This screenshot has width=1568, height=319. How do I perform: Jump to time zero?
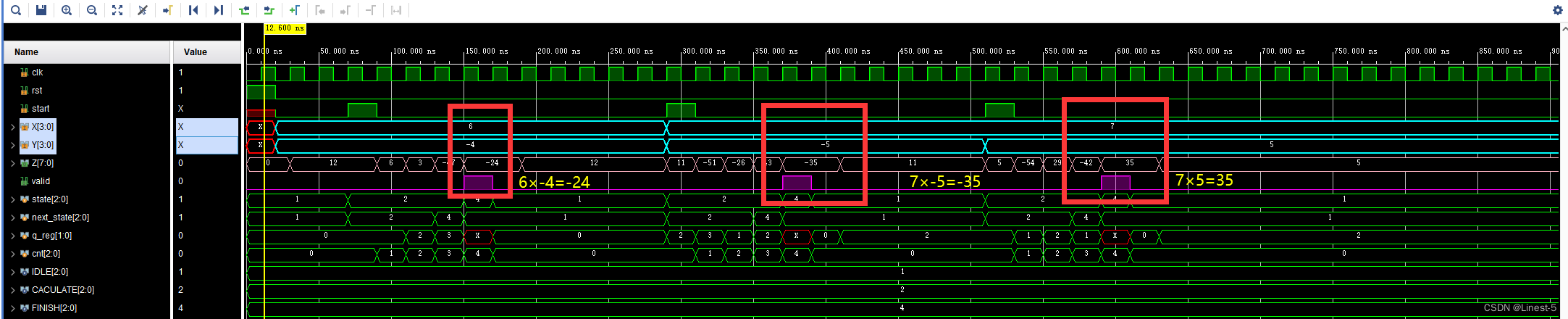(x=193, y=10)
